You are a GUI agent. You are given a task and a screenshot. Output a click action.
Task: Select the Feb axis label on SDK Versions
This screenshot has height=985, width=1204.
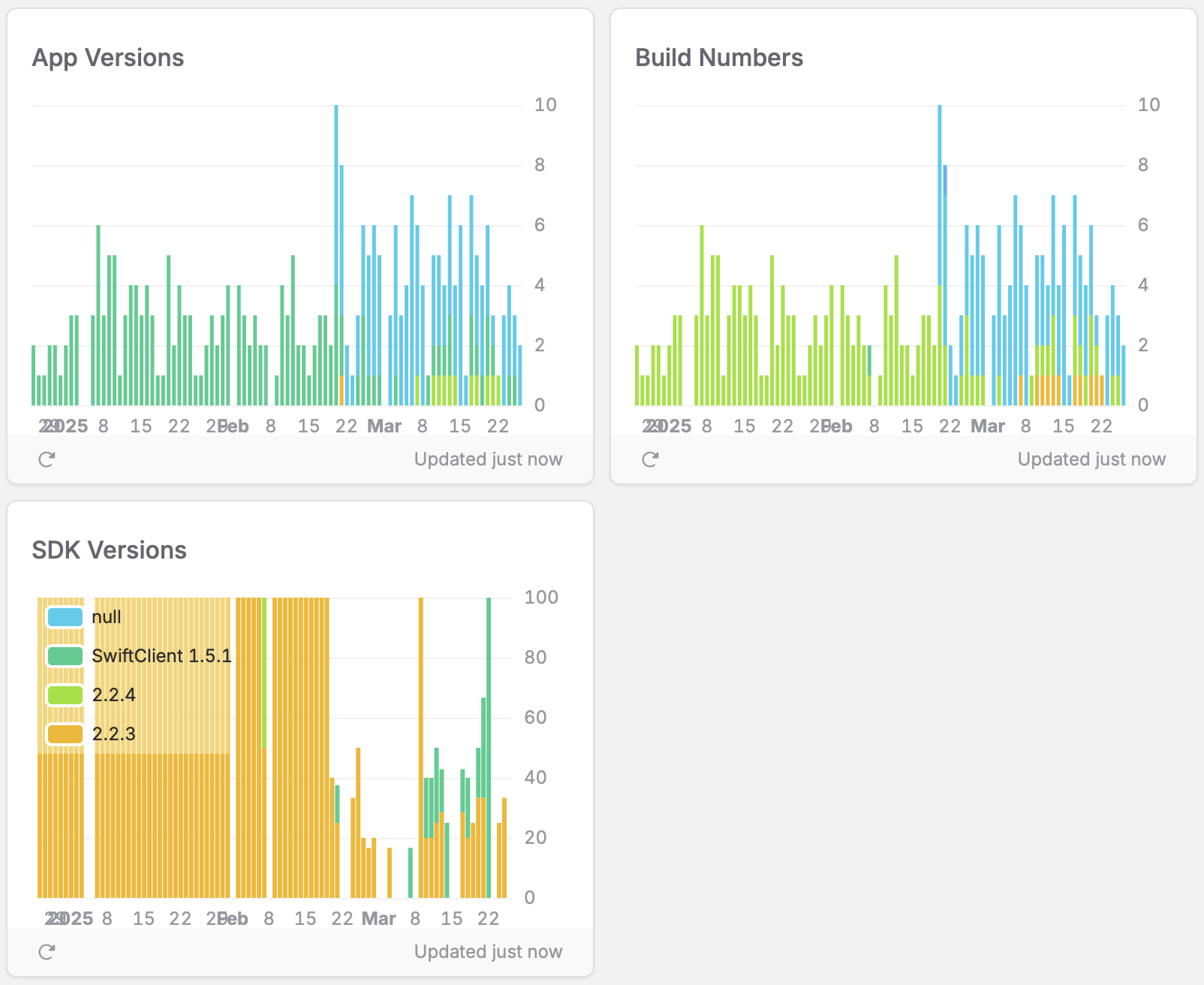click(x=233, y=918)
